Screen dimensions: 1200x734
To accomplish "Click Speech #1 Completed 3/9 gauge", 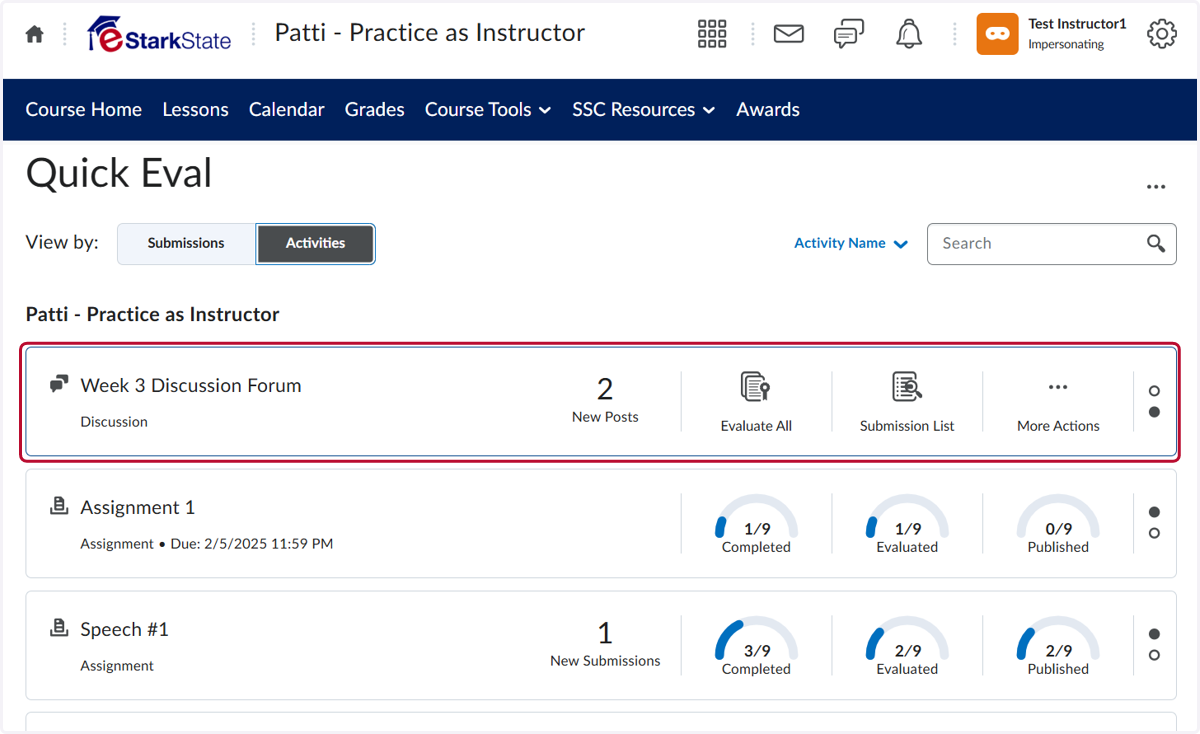I will (x=756, y=646).
